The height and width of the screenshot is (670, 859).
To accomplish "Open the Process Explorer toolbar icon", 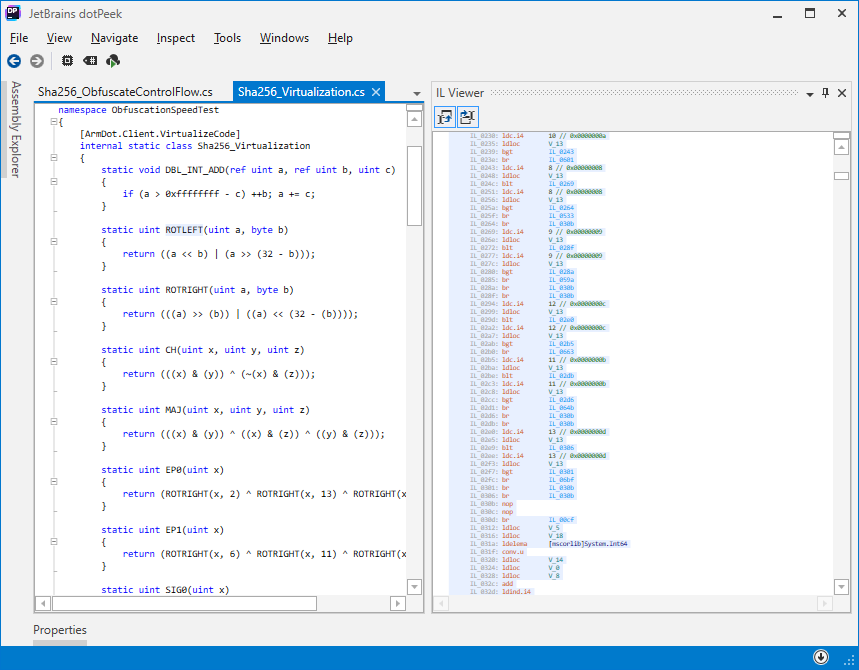I will point(66,61).
